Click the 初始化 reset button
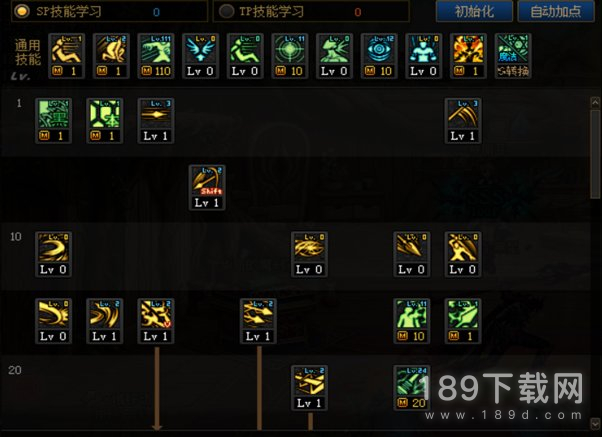This screenshot has width=602, height=437. (474, 11)
